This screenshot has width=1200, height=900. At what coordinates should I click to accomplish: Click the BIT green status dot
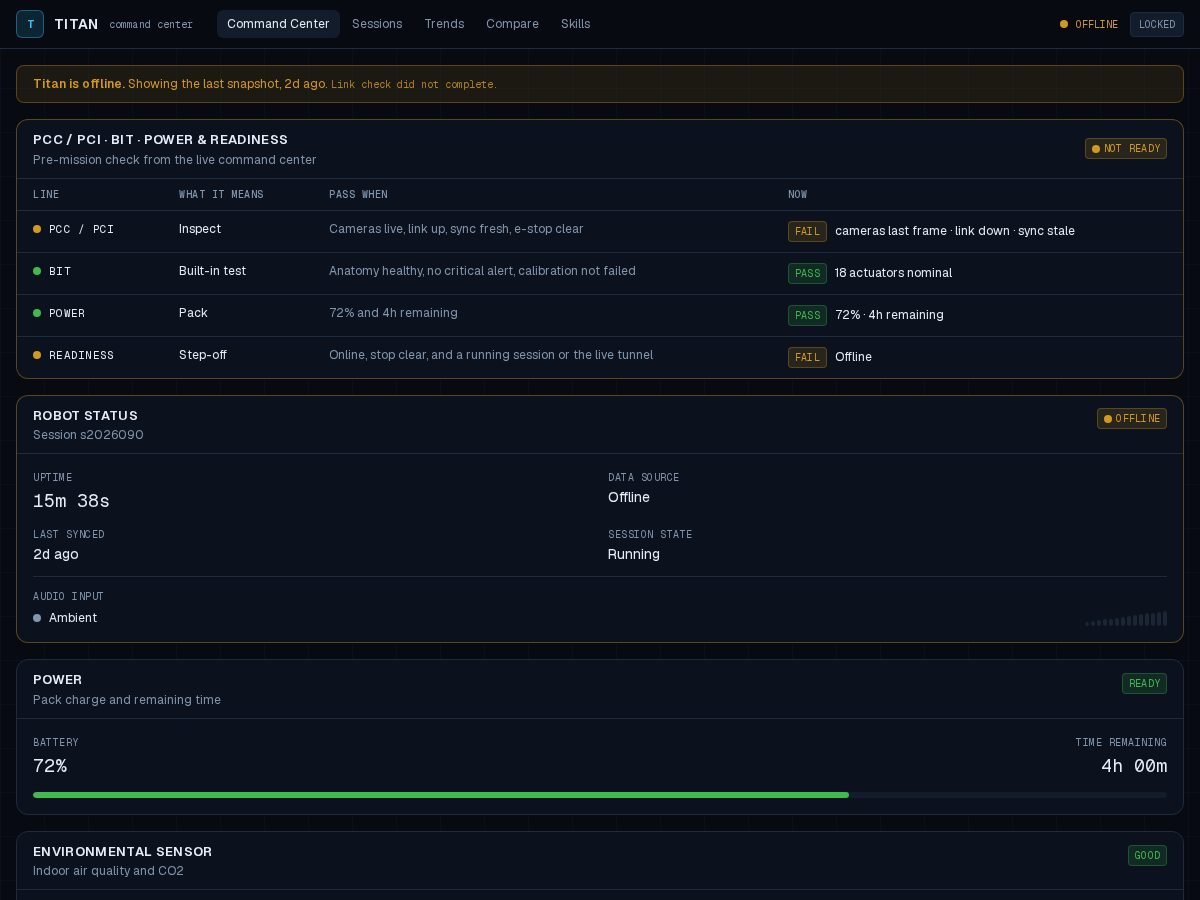click(37, 271)
